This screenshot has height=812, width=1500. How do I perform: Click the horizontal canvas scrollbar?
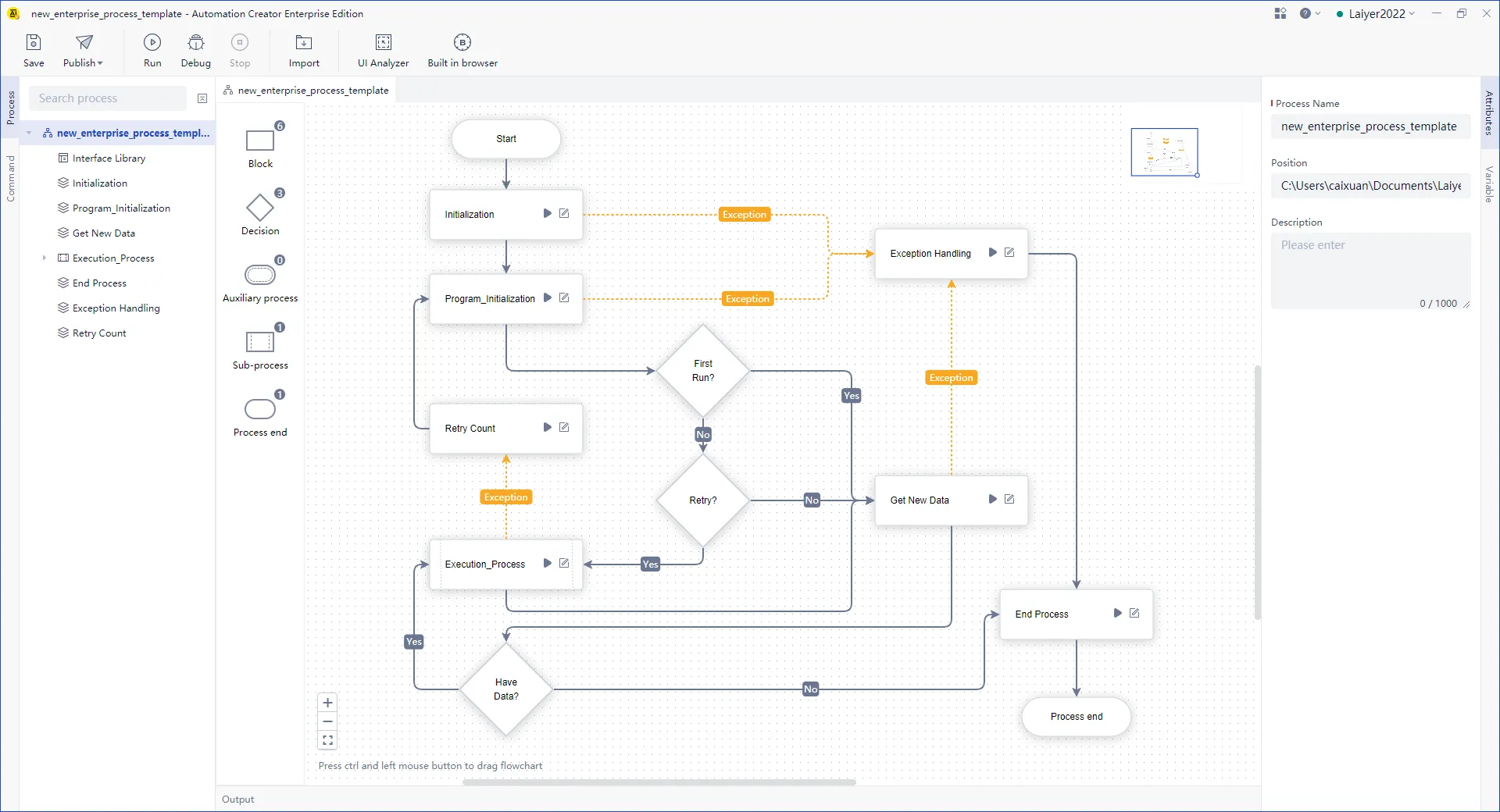tap(659, 782)
